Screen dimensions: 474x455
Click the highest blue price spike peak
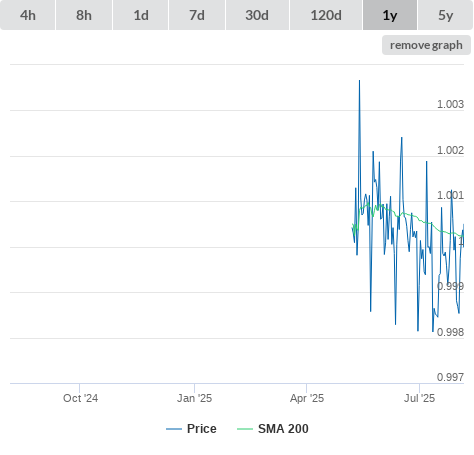[359, 81]
